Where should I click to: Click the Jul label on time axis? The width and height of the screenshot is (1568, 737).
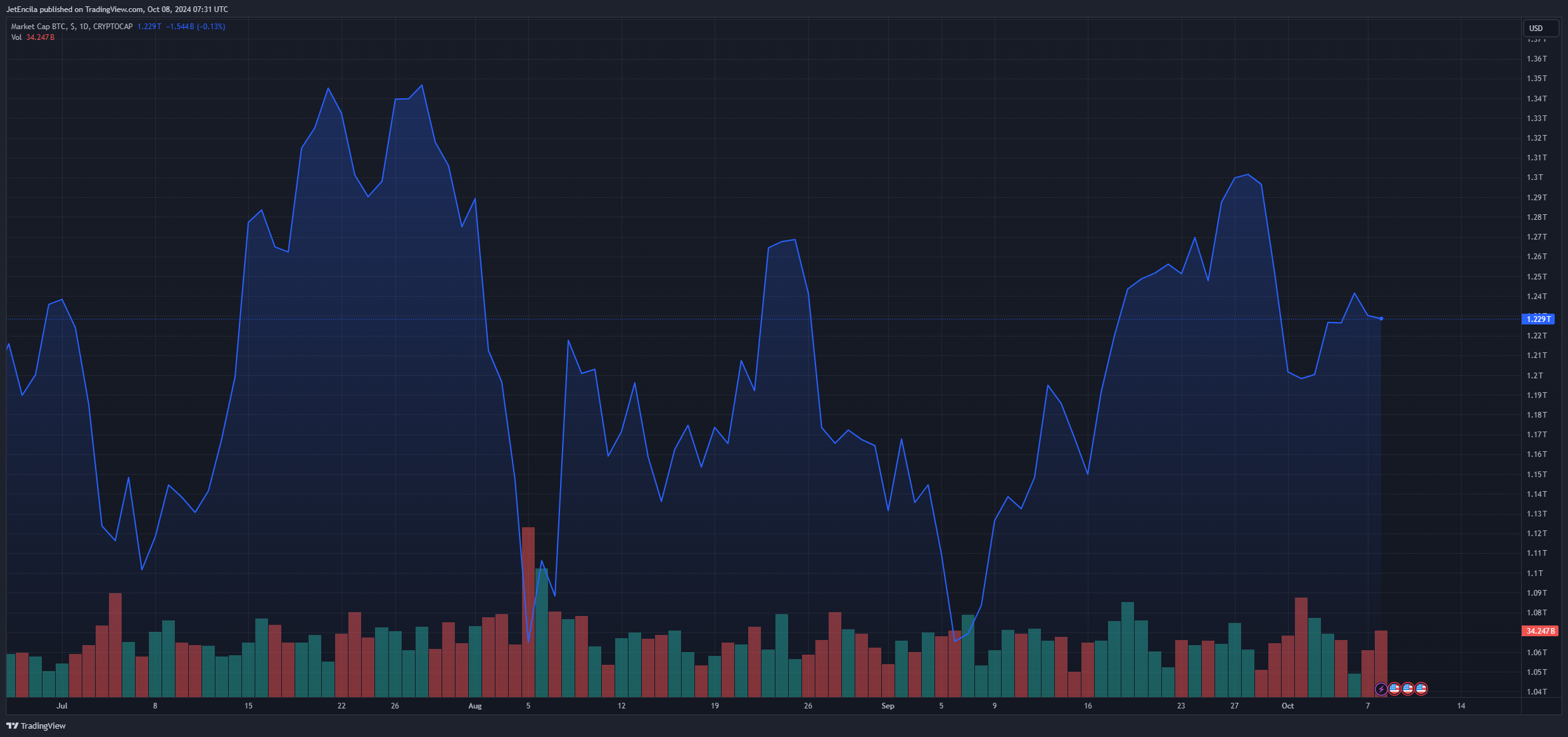[x=61, y=706]
